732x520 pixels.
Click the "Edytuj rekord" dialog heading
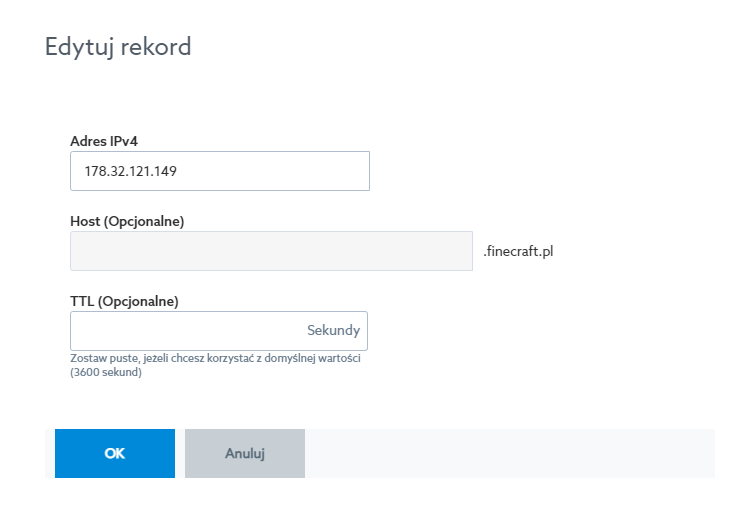point(118,47)
